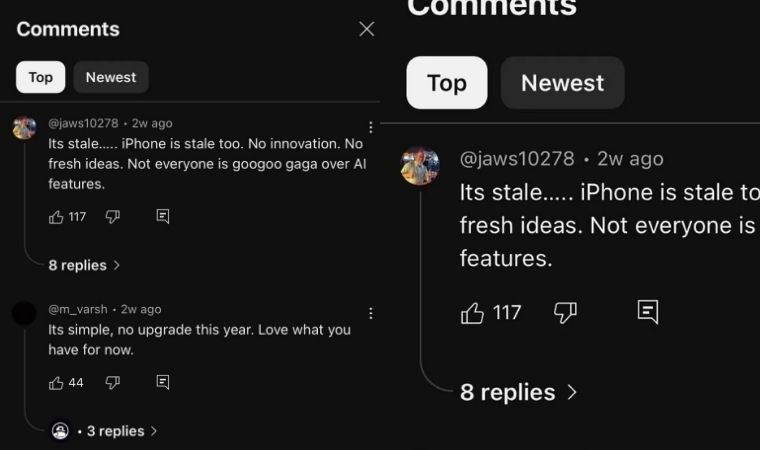Like the @jaws10278 comment in left panel
This screenshot has height=450, width=760.
click(56, 216)
